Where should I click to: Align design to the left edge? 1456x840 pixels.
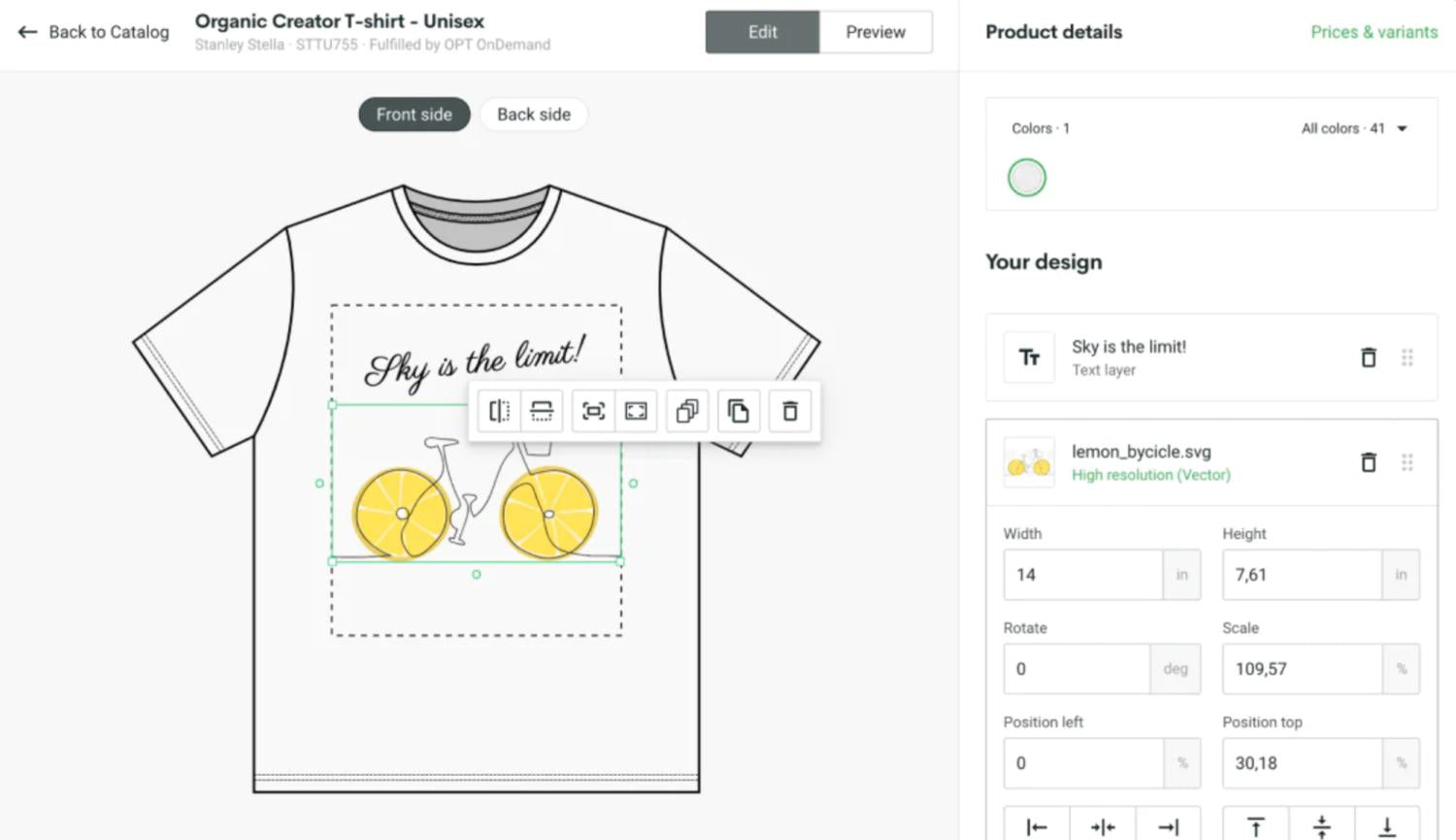[x=1037, y=826]
